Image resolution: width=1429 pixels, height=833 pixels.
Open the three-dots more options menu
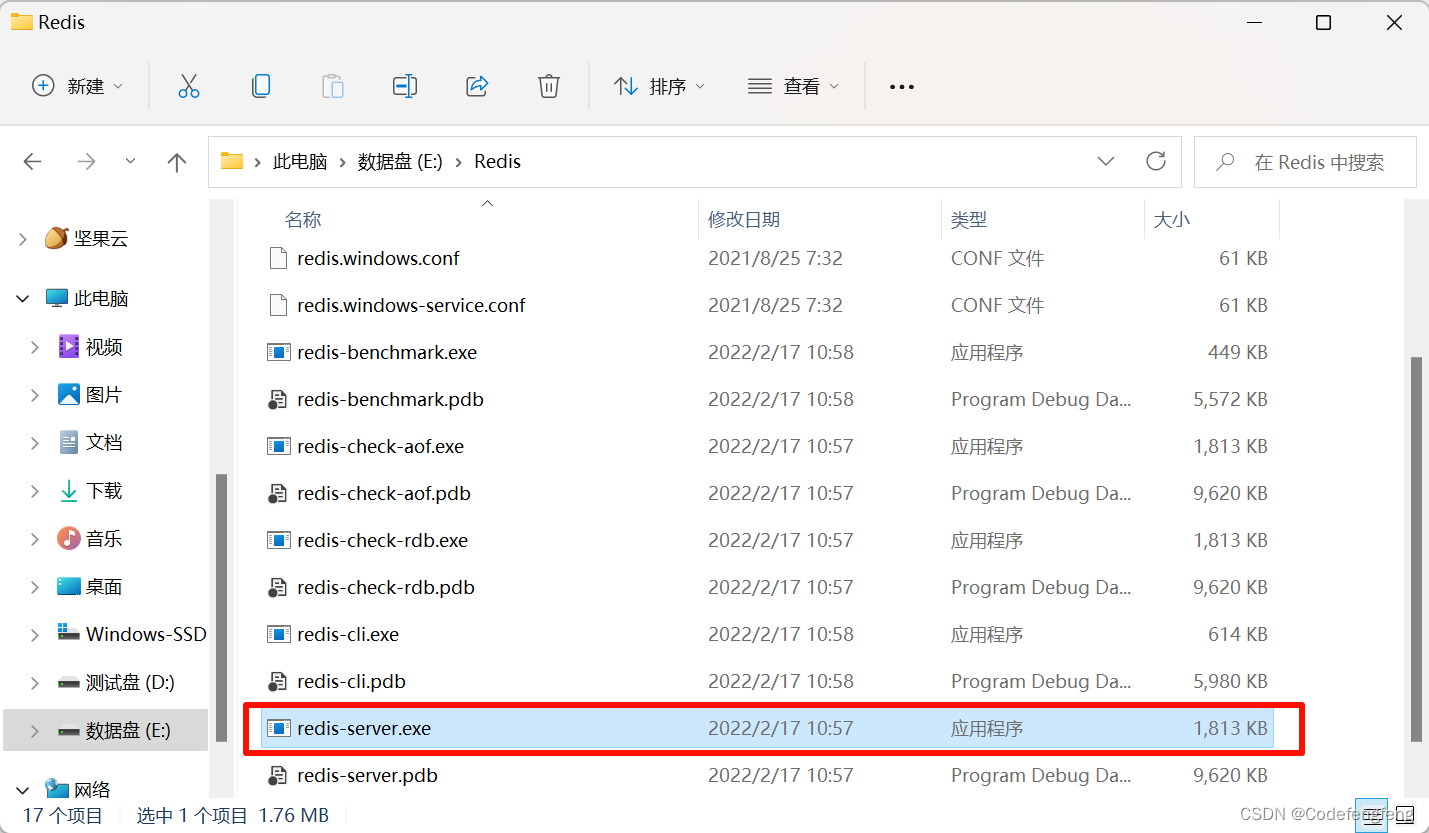click(x=902, y=87)
